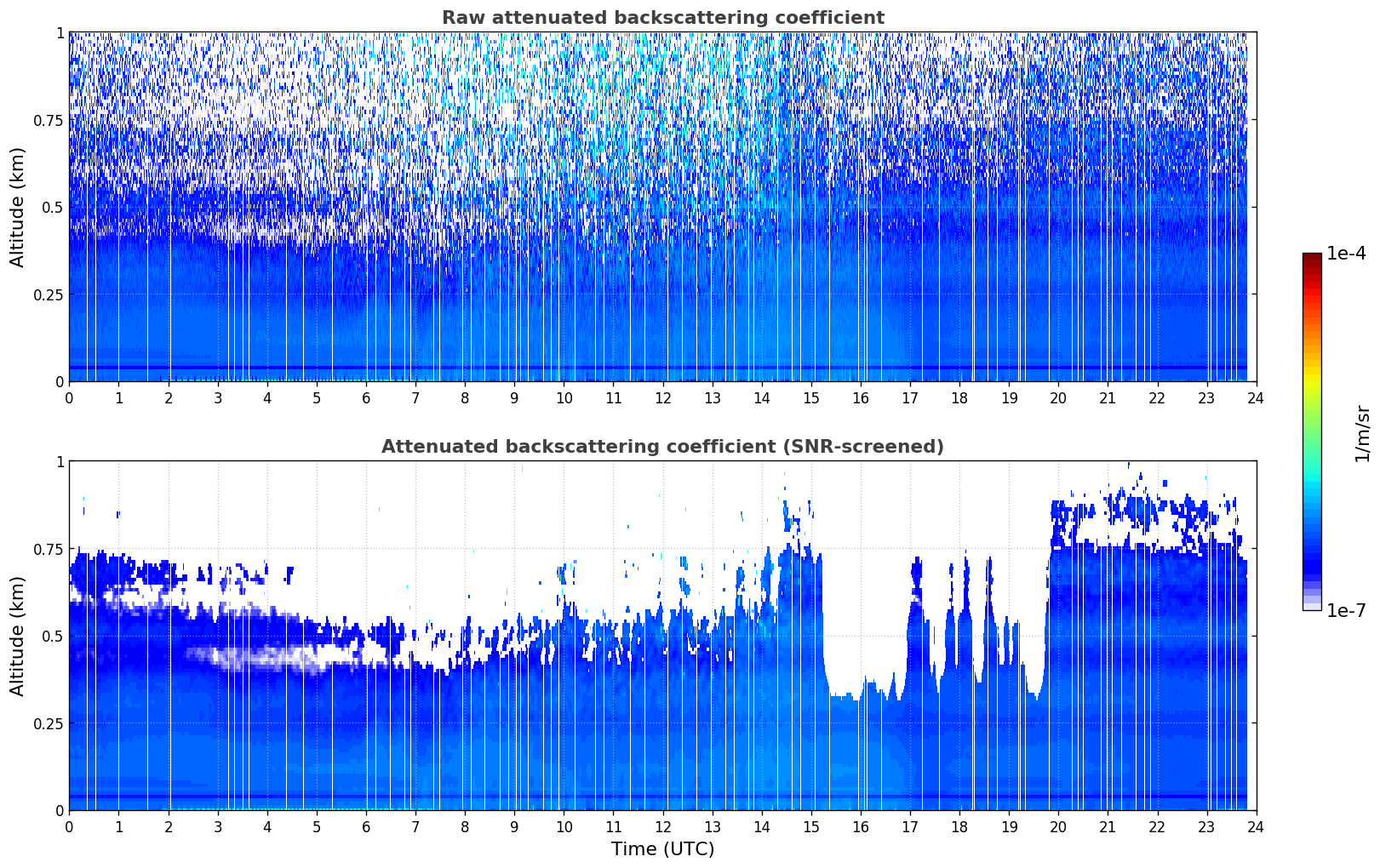Click time tick "14" on the SNR-screened plot

[762, 826]
